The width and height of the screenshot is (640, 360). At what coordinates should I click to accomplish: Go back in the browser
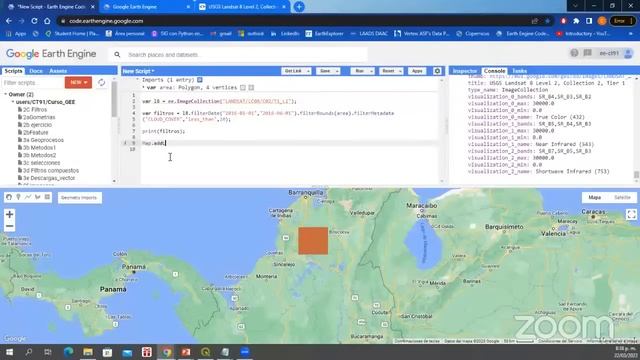click(x=9, y=21)
